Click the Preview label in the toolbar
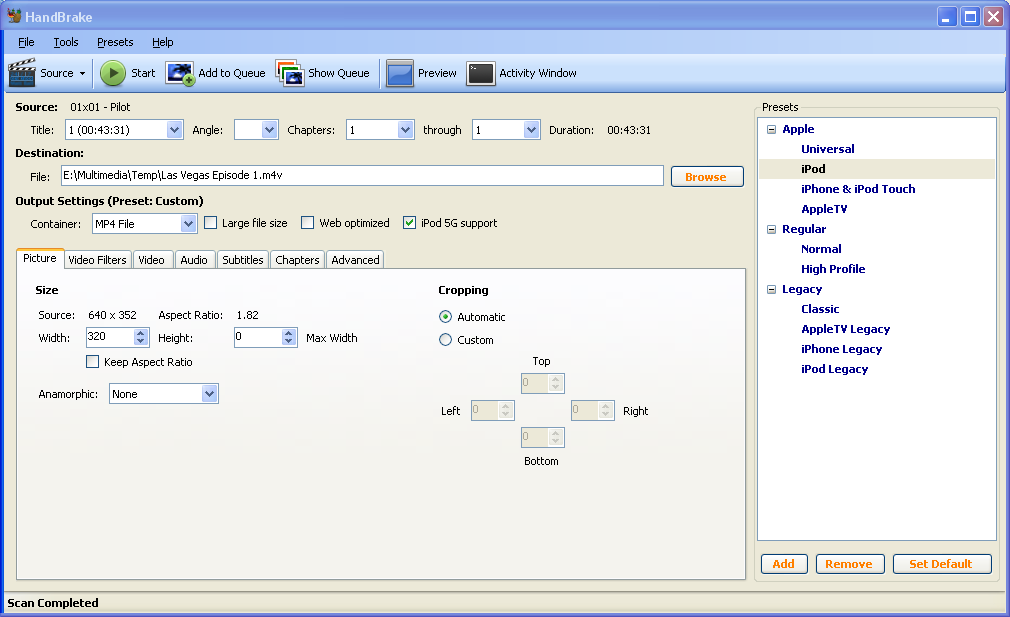 pyautogui.click(x=437, y=73)
